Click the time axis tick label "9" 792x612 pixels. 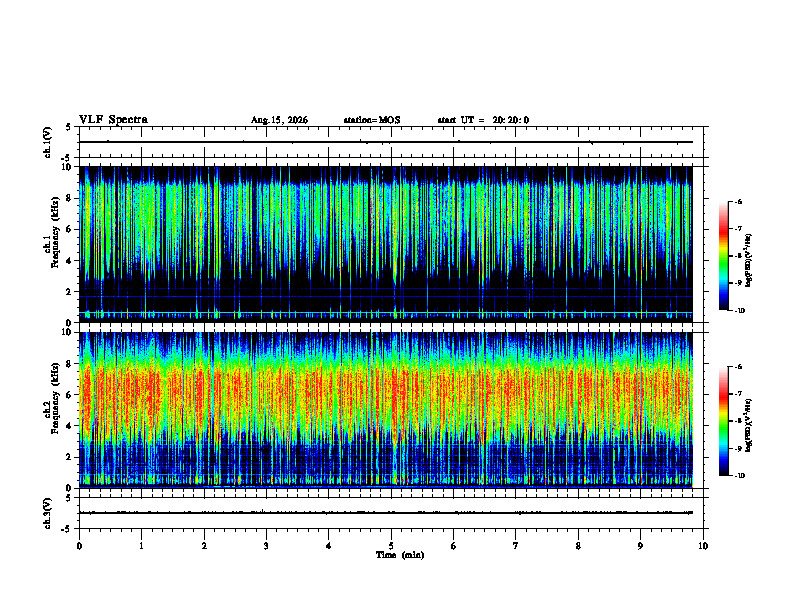640,546
